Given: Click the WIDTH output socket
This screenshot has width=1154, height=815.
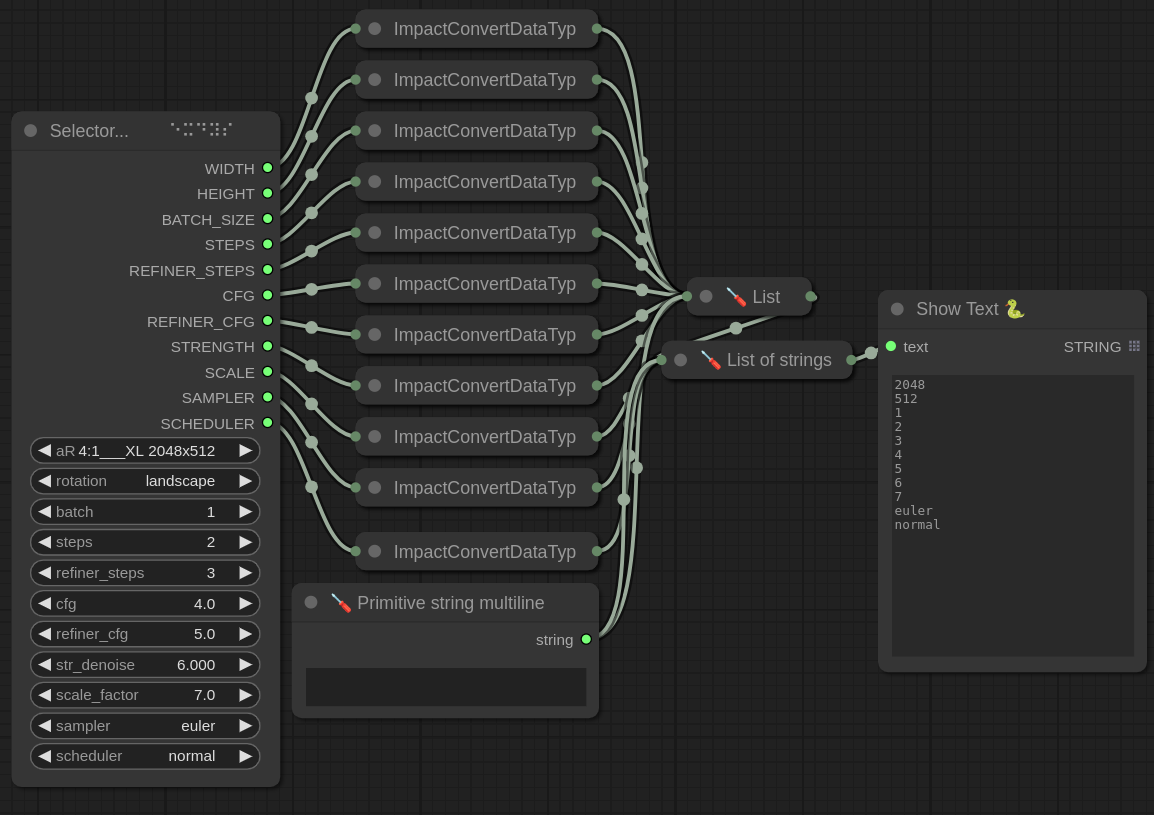Looking at the screenshot, I should (267, 168).
